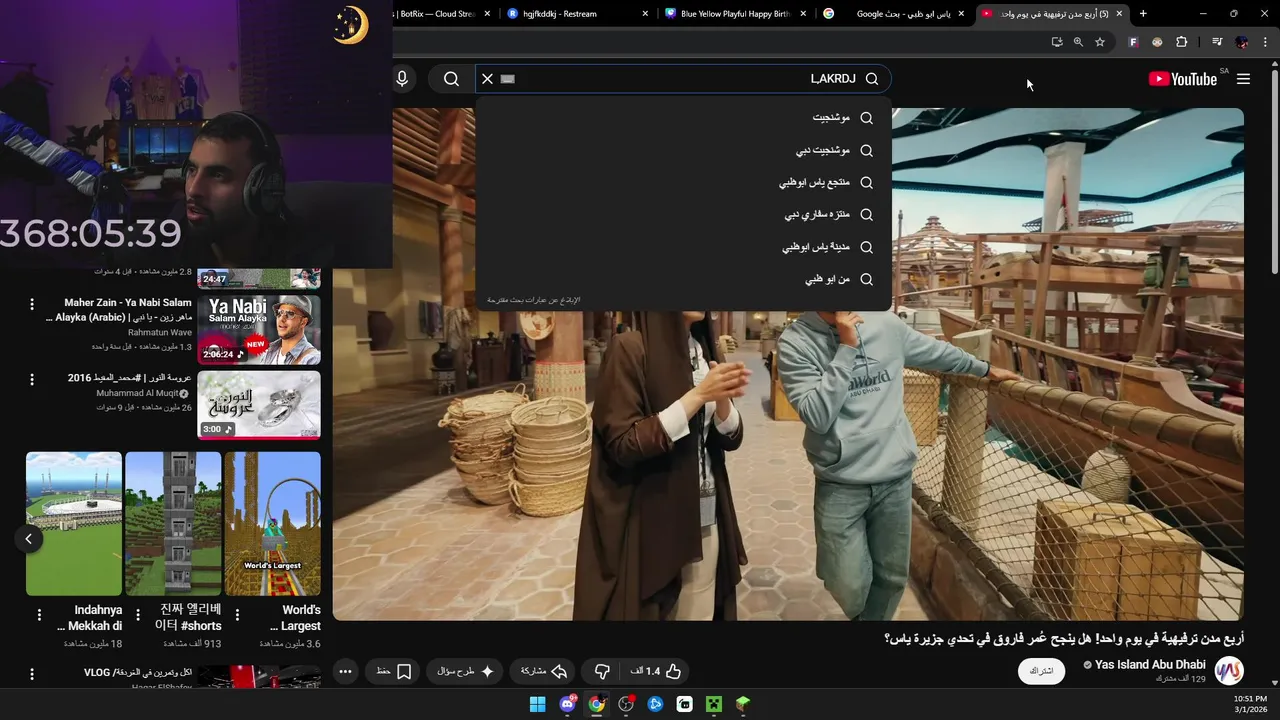Image resolution: width=1280 pixels, height=720 pixels.
Task: Open the elevator 엘리베이터 shorts thumbnail
Action: pos(173,524)
